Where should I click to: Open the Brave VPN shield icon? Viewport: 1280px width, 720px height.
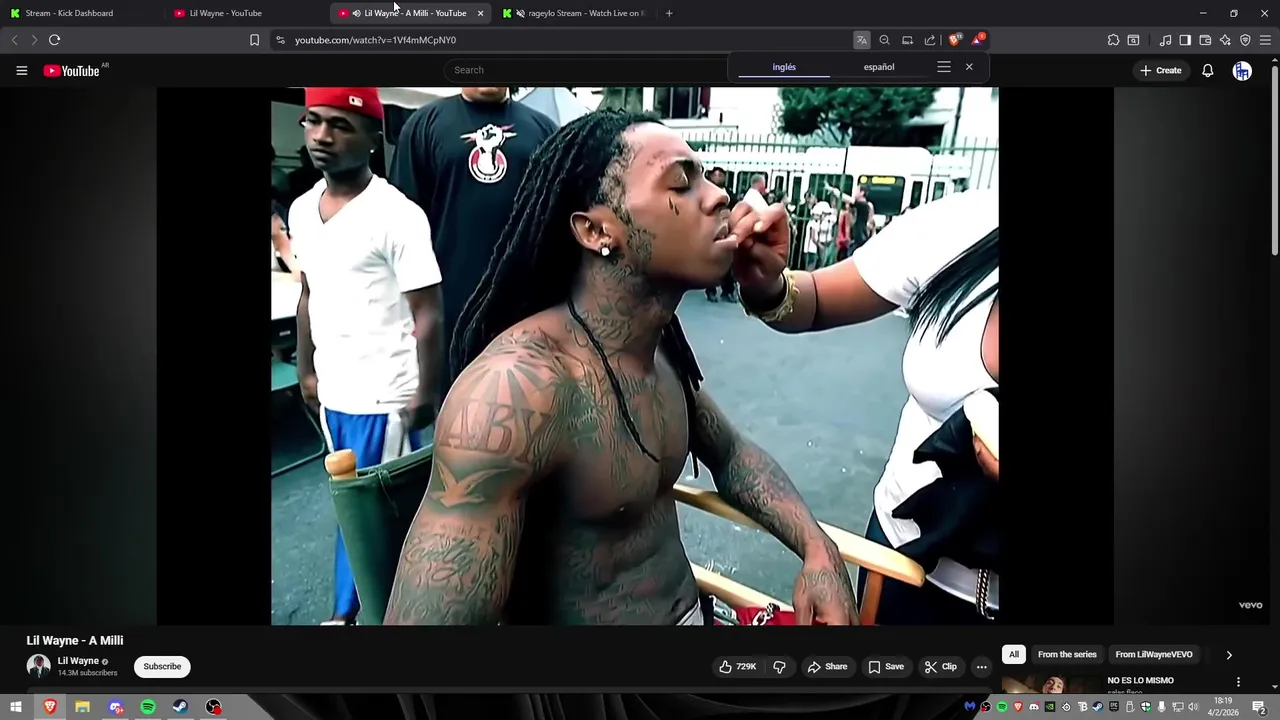coord(1245,40)
